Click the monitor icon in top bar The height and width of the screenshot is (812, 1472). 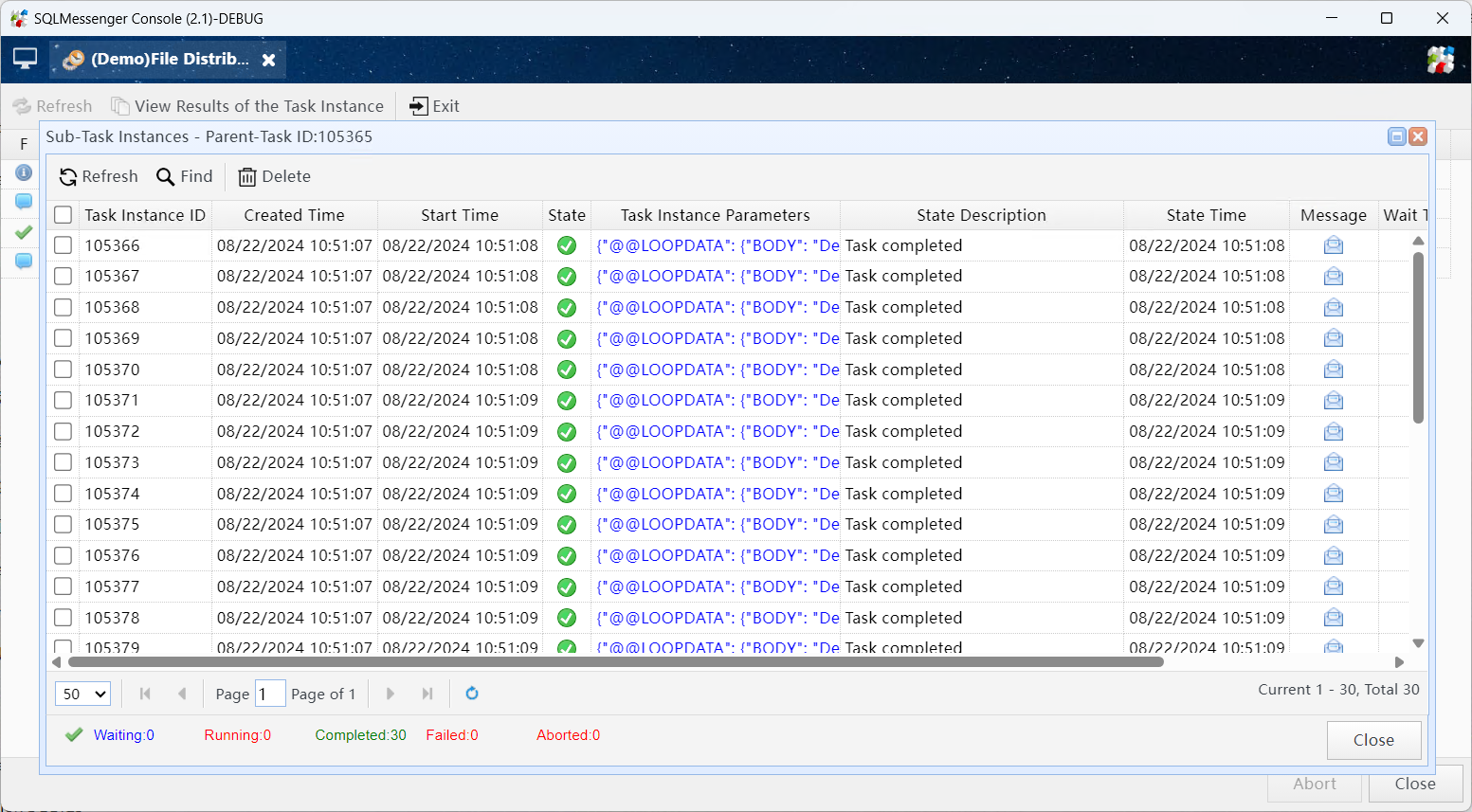point(25,59)
